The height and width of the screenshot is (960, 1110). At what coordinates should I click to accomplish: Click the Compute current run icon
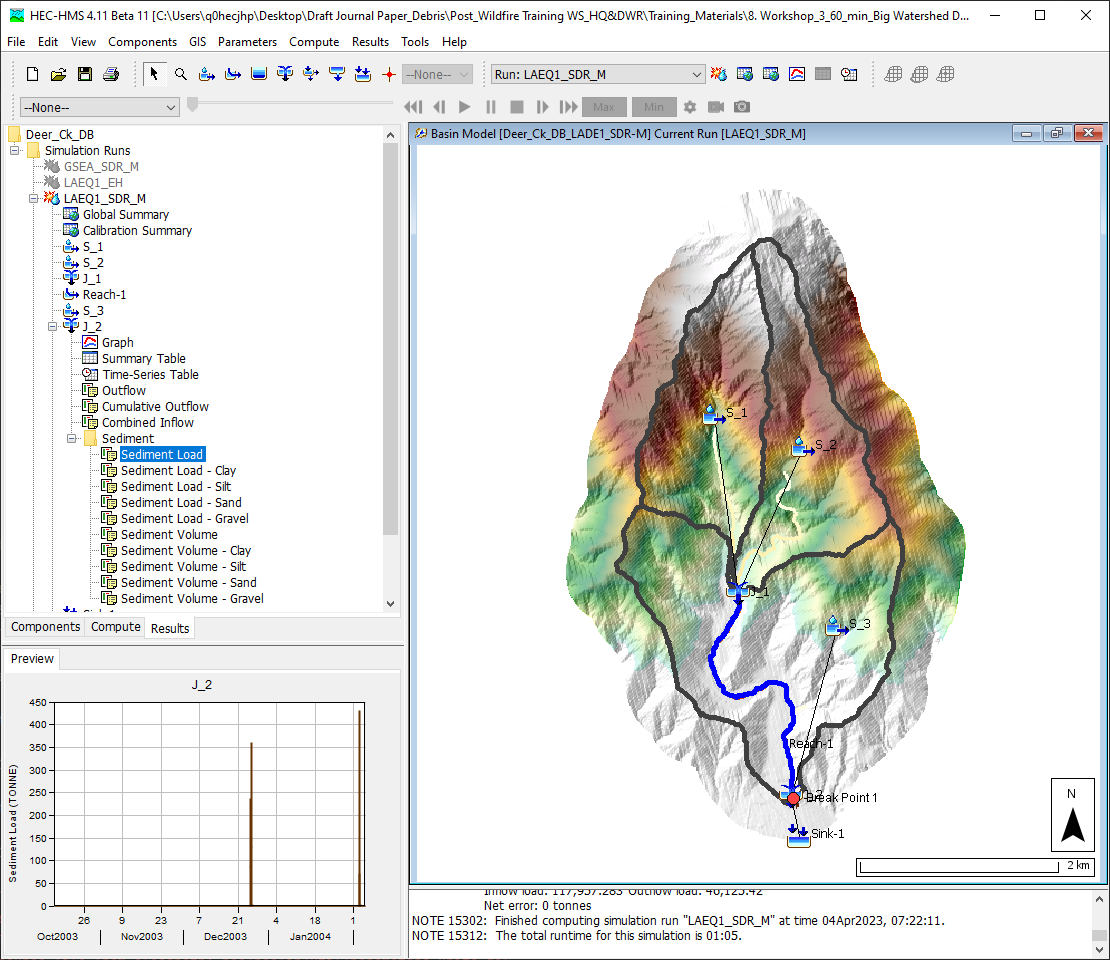(719, 74)
